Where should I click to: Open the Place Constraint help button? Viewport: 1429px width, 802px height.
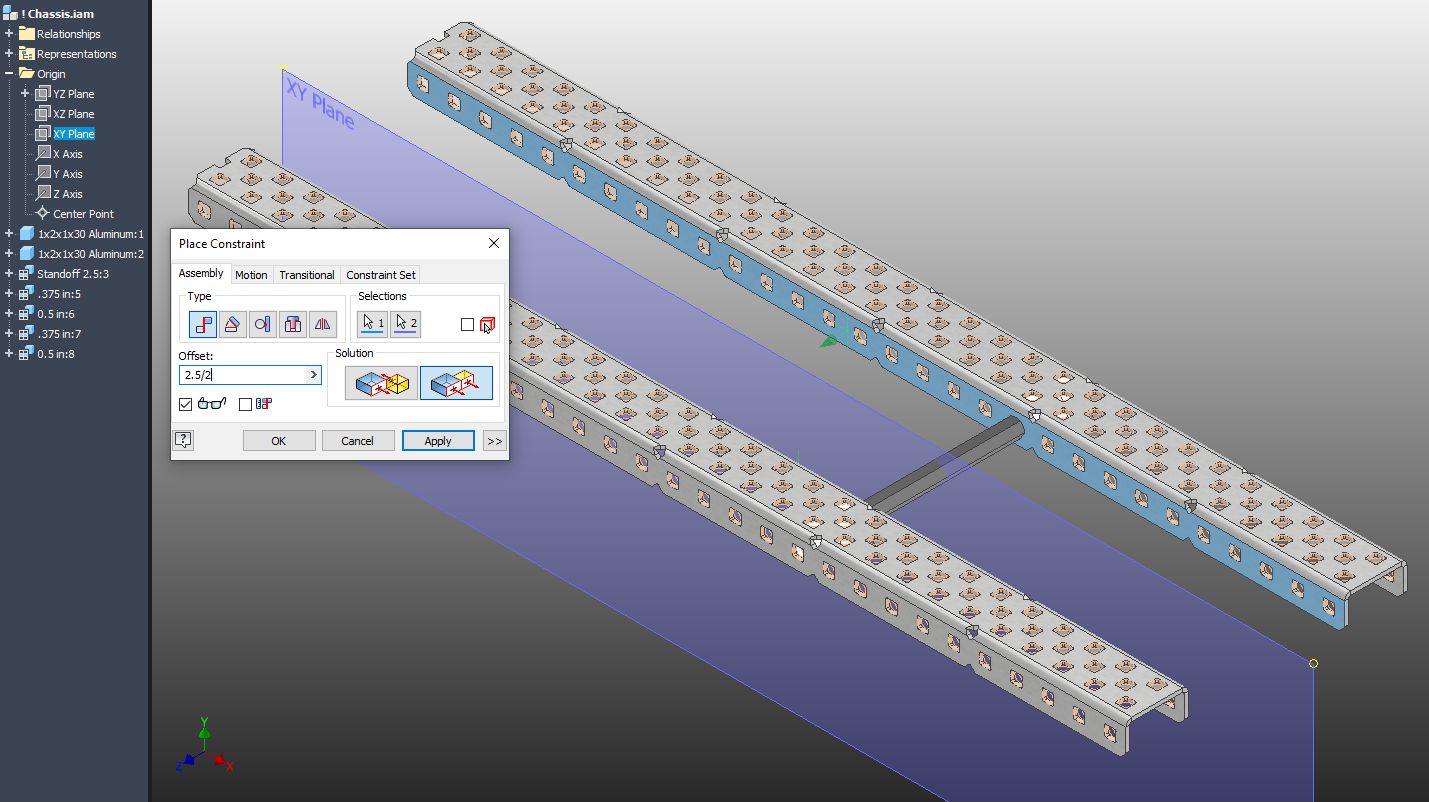point(183,440)
